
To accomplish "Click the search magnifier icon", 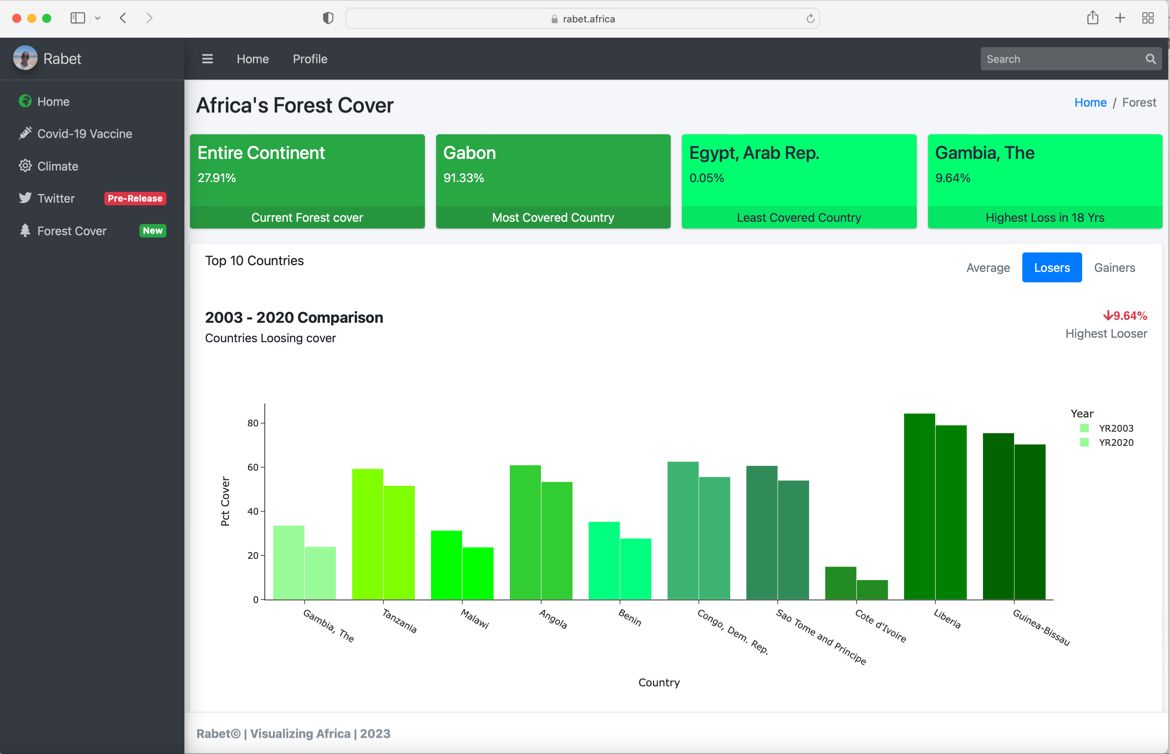I will coord(1151,59).
